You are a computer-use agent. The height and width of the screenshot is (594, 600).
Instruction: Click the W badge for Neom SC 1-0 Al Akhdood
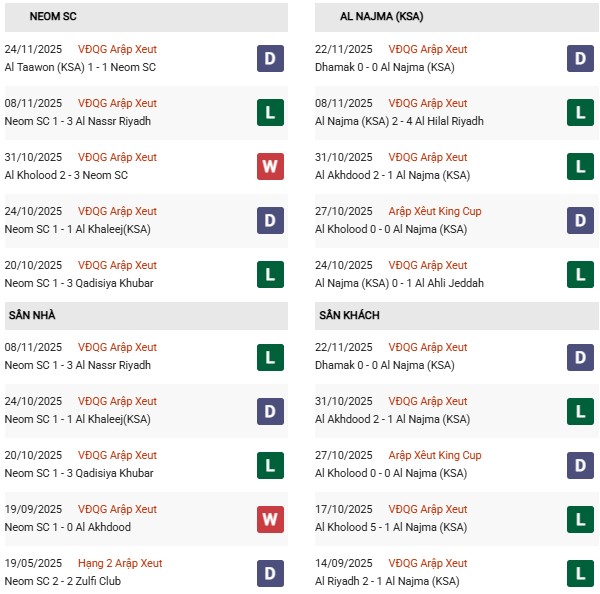(270, 519)
